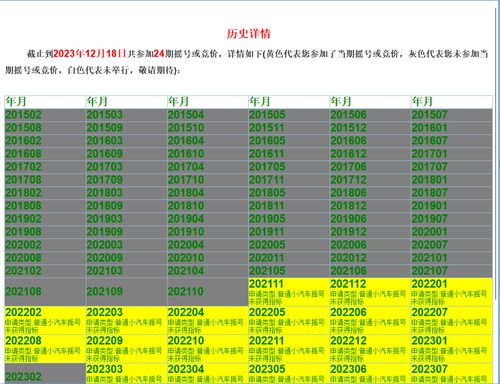Pick cell 201609
This screenshot has width=500, height=384.
(x=127, y=154)
